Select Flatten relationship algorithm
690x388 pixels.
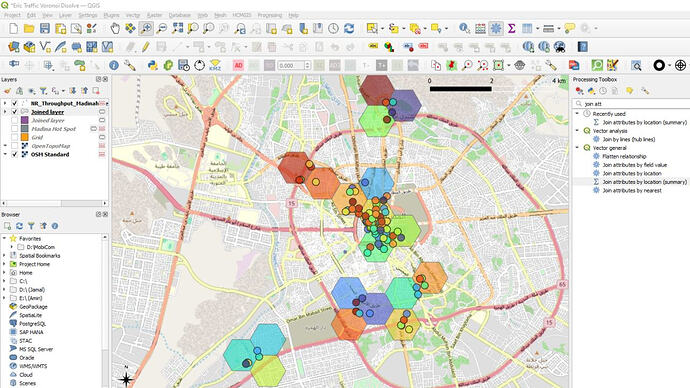click(624, 156)
